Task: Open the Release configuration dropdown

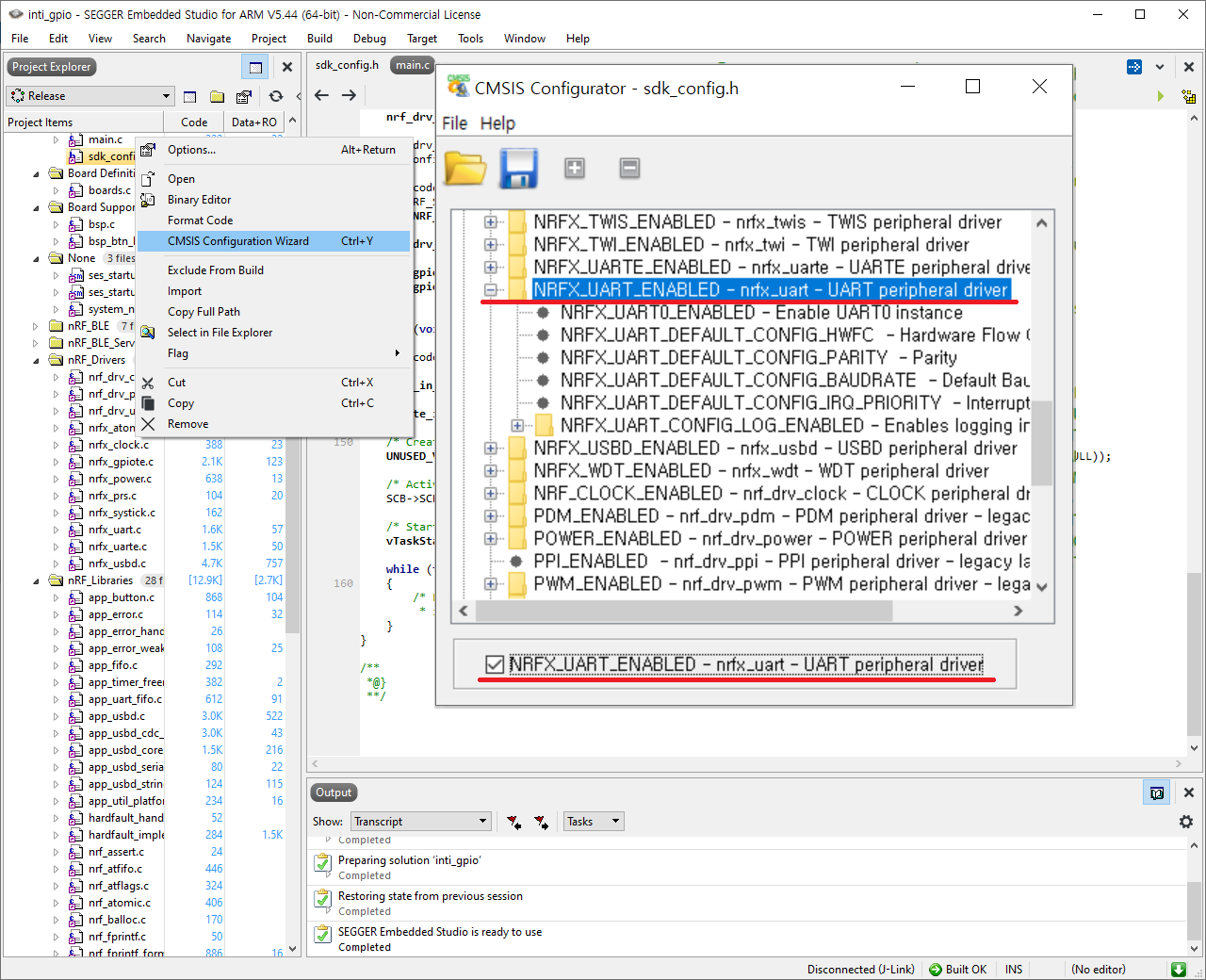Action: [x=169, y=95]
